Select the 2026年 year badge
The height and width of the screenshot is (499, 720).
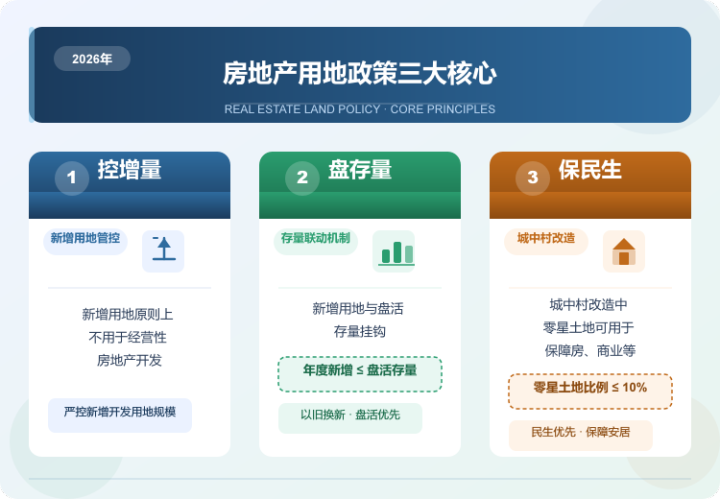click(92, 59)
